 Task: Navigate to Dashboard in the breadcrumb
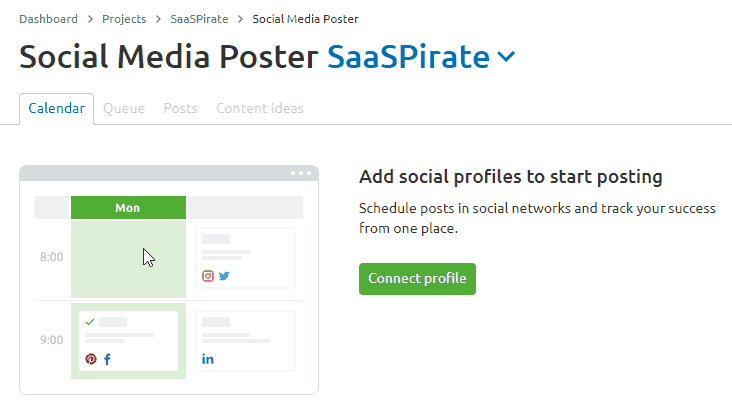pos(49,19)
